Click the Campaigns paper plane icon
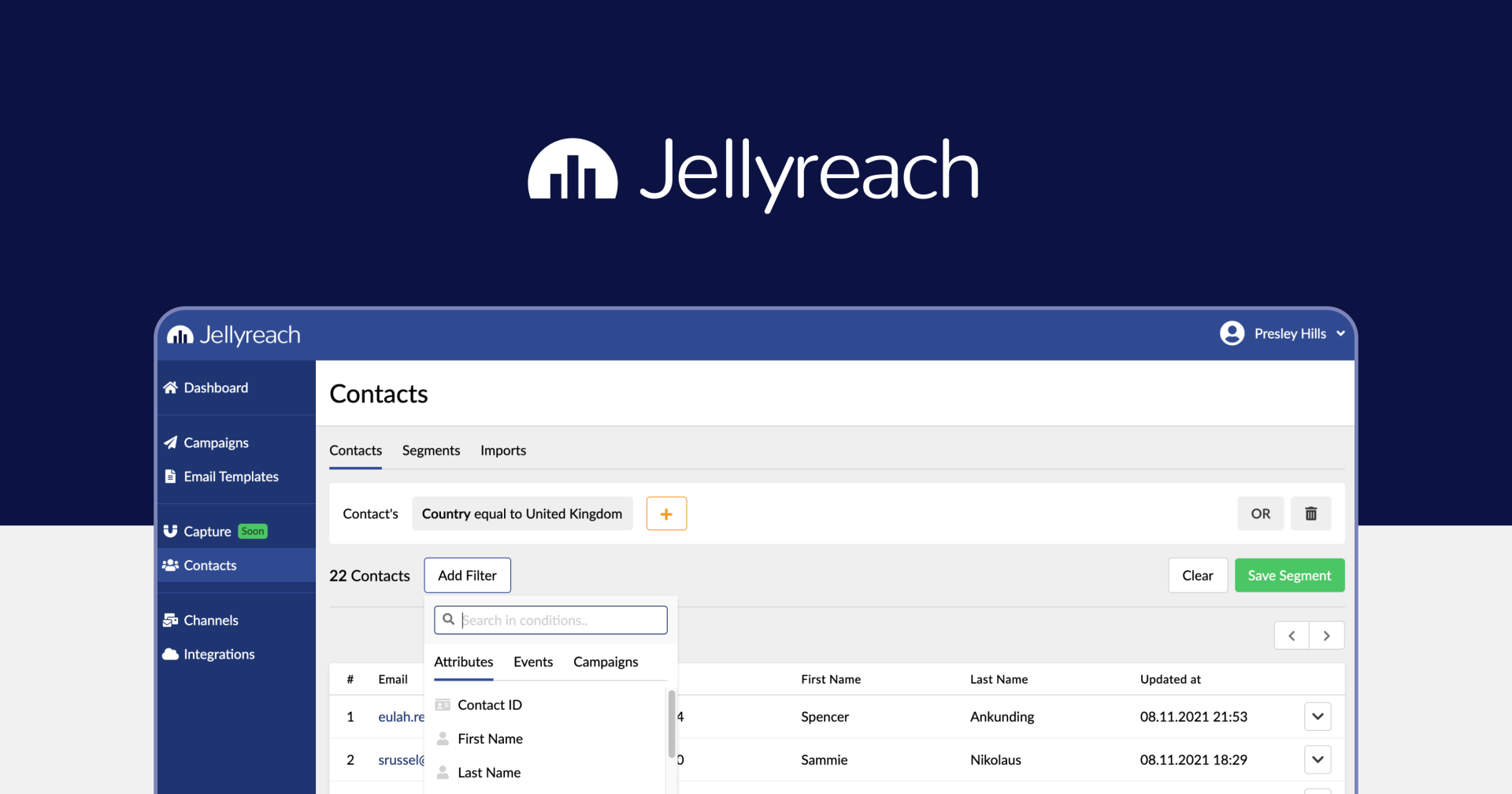Image resolution: width=1512 pixels, height=794 pixels. 170,443
